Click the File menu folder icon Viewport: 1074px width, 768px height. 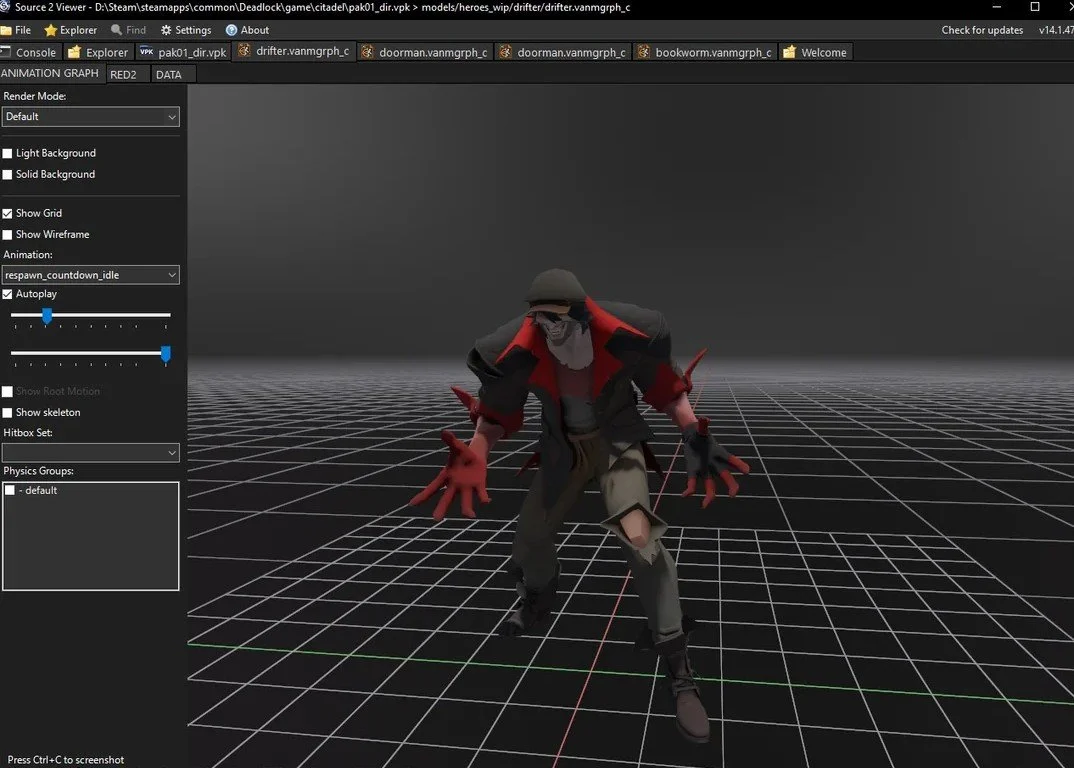click(x=6, y=30)
